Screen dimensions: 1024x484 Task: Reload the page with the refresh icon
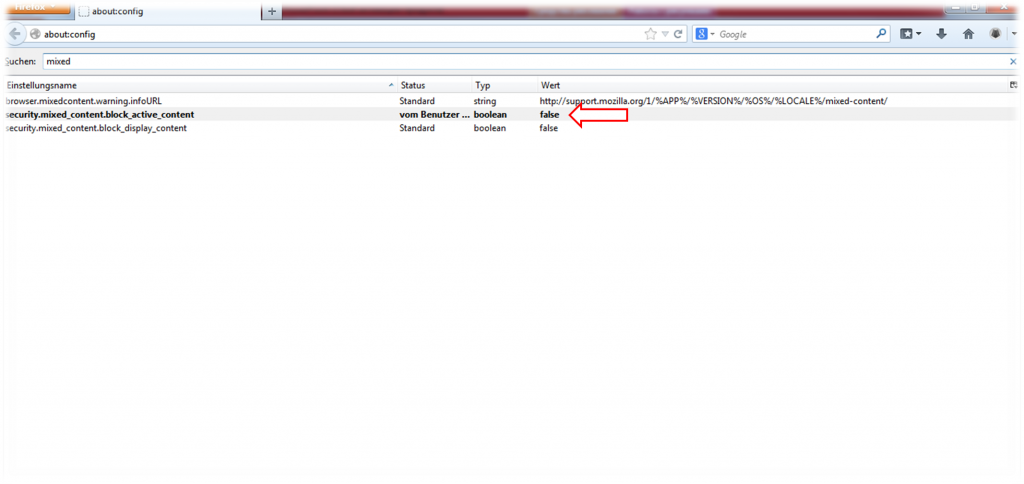point(678,34)
